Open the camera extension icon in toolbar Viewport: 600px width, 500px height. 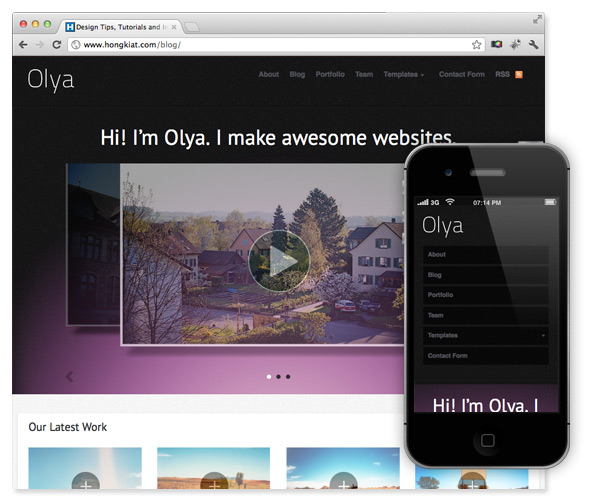click(496, 44)
